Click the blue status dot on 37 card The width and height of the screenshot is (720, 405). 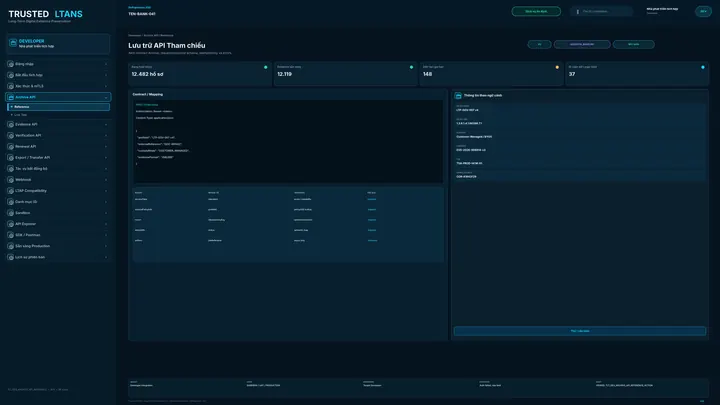click(x=703, y=67)
